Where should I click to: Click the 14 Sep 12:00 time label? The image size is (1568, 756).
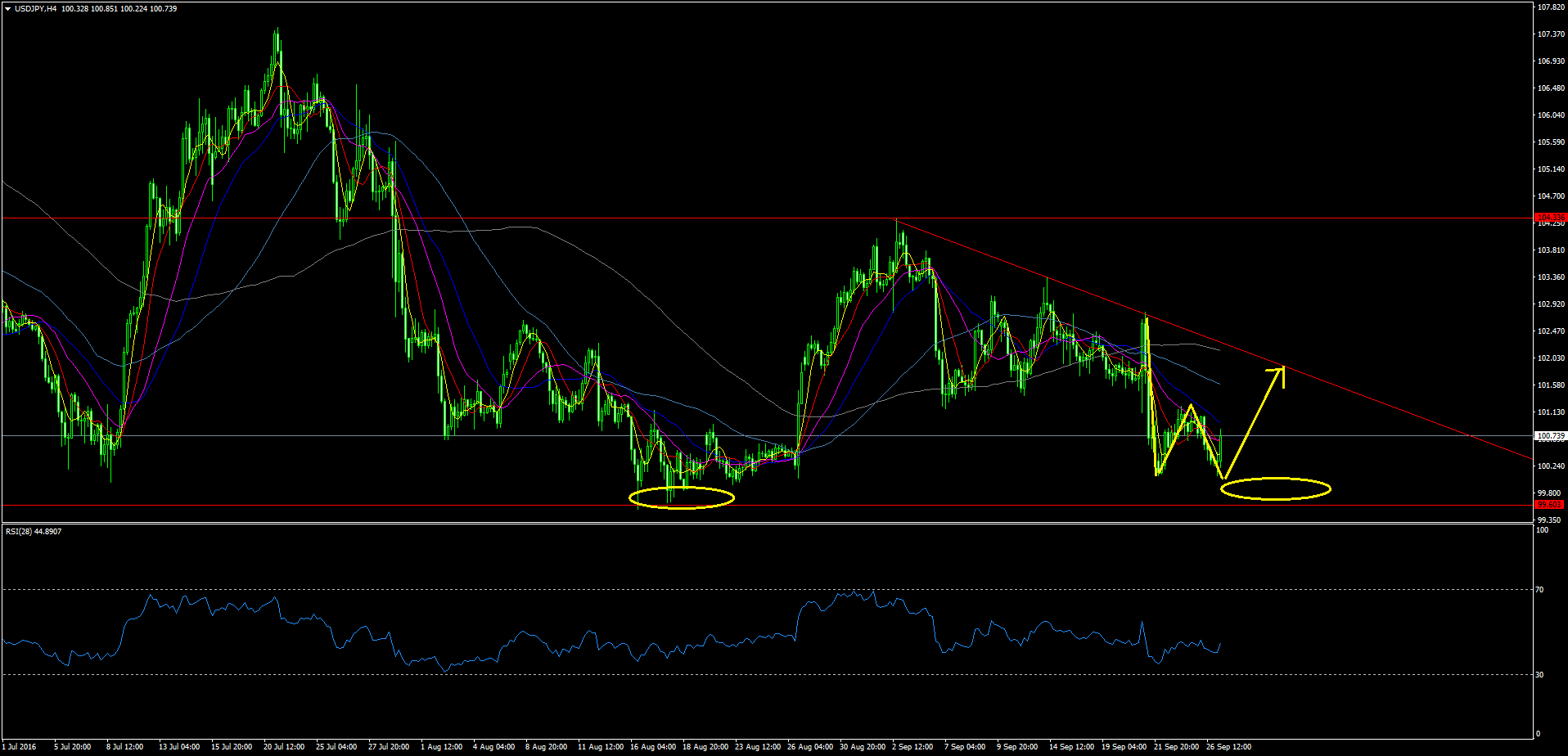click(x=1071, y=747)
